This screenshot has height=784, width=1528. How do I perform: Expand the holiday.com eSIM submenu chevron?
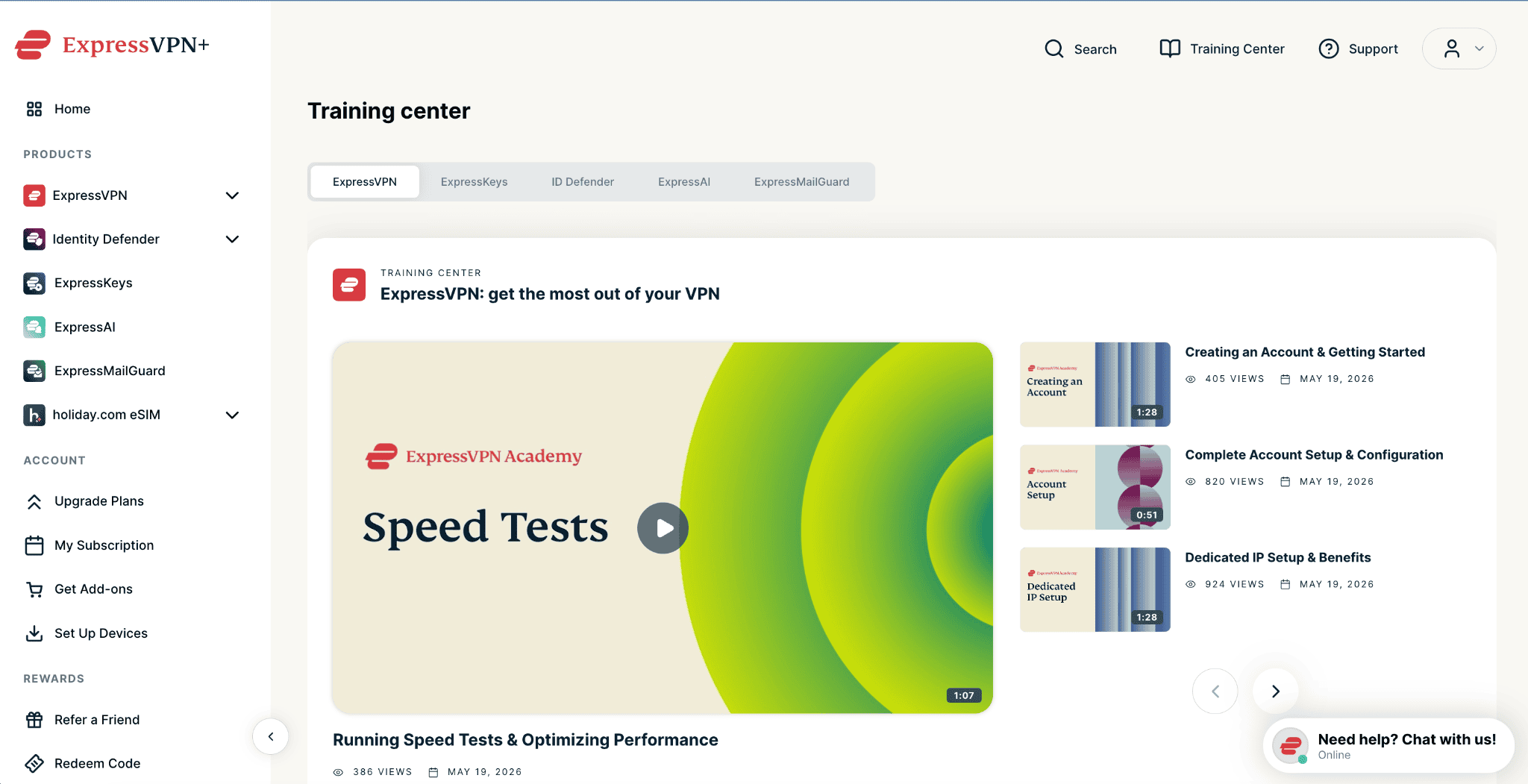[232, 415]
